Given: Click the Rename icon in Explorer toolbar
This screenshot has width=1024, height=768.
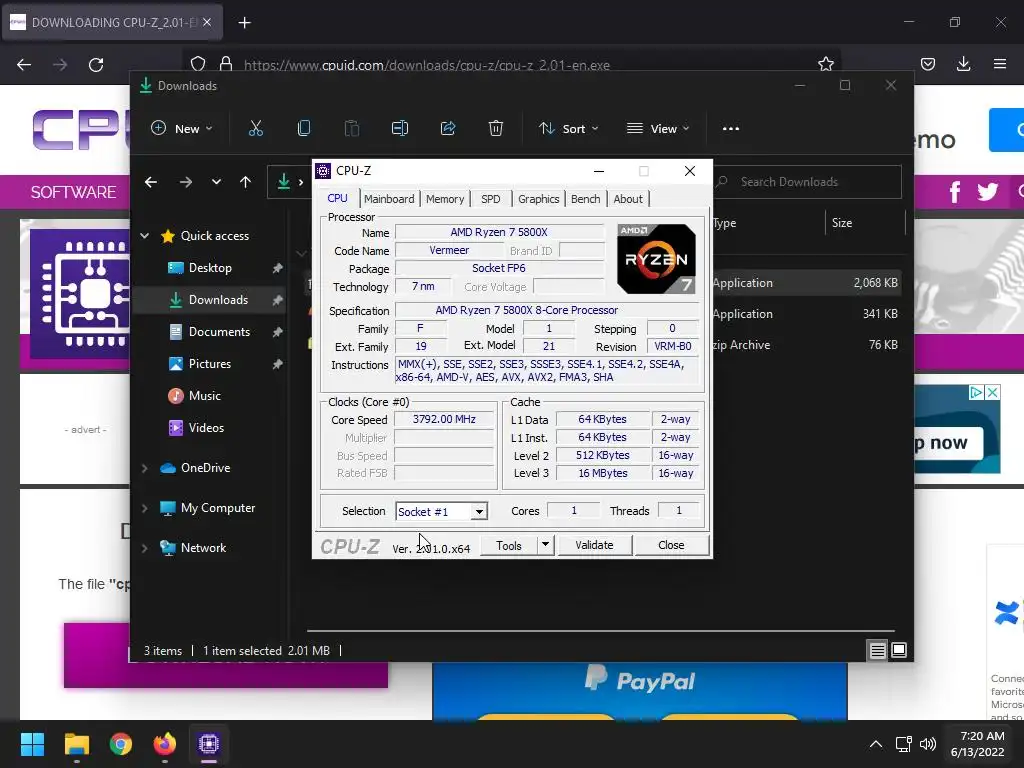Looking at the screenshot, I should (400, 129).
